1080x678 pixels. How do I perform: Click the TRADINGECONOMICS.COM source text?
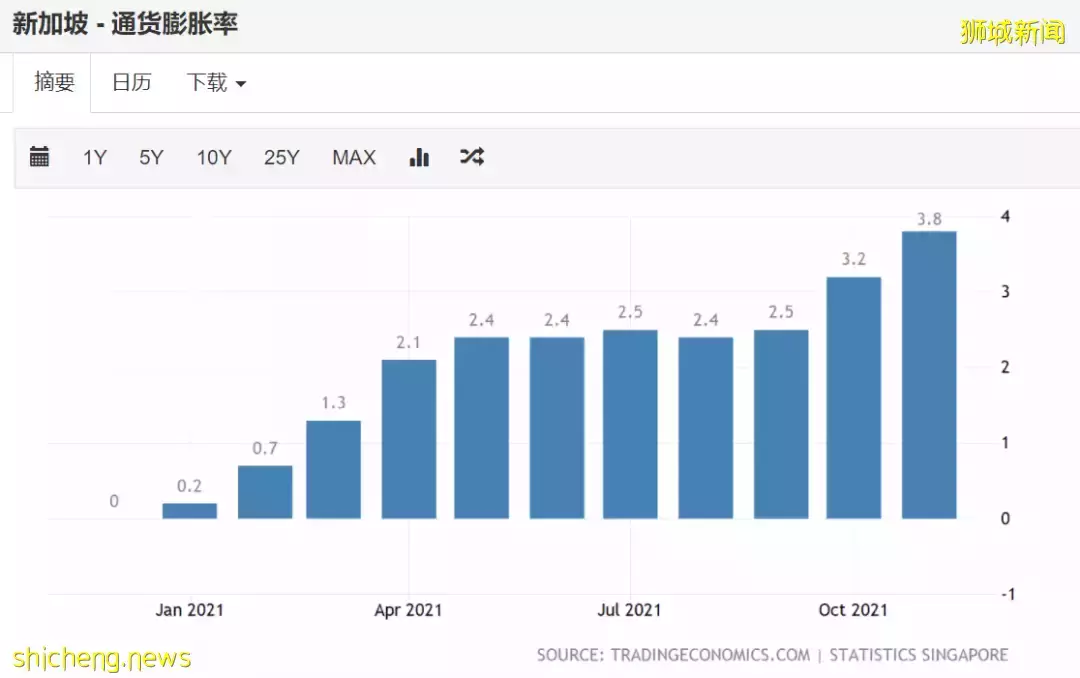pyautogui.click(x=710, y=655)
